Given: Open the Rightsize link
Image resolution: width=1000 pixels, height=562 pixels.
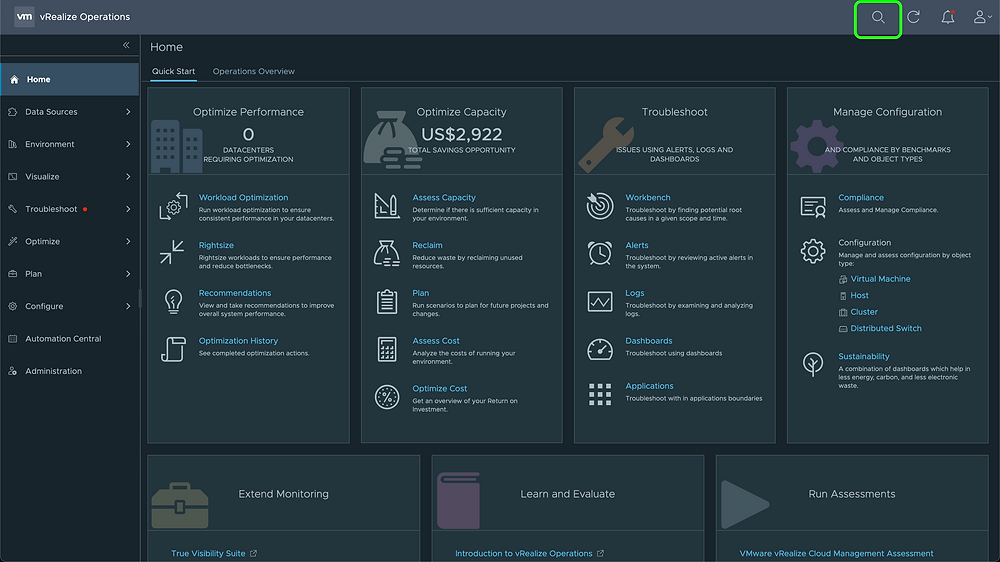Looking at the screenshot, I should (216, 246).
